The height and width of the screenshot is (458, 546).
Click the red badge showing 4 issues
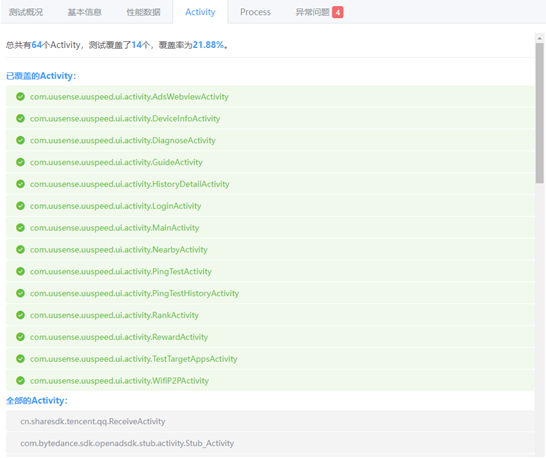[337, 12]
